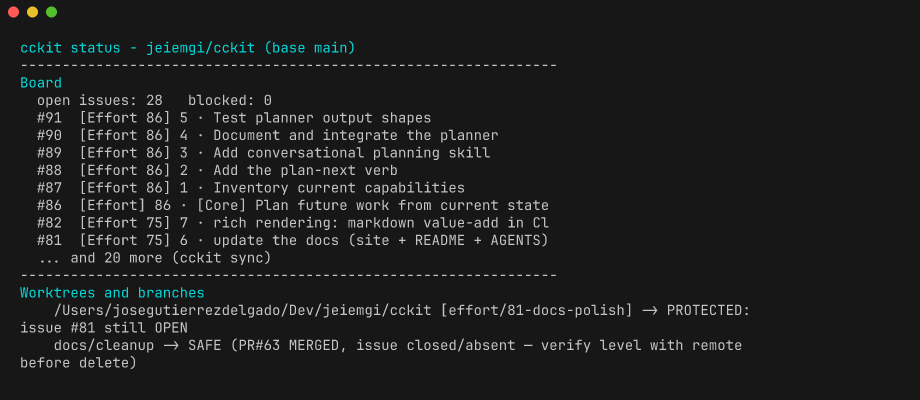Click issue #82 rich rendering line

[x=293, y=223]
